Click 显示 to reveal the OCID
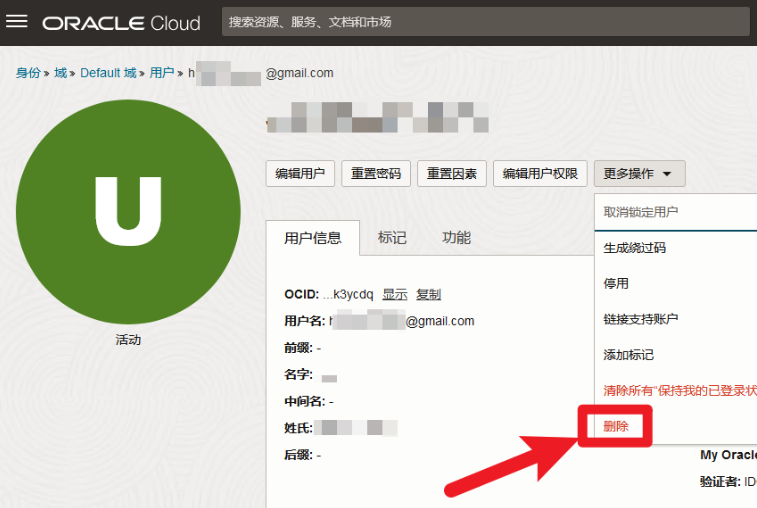The height and width of the screenshot is (508, 757). click(x=394, y=294)
